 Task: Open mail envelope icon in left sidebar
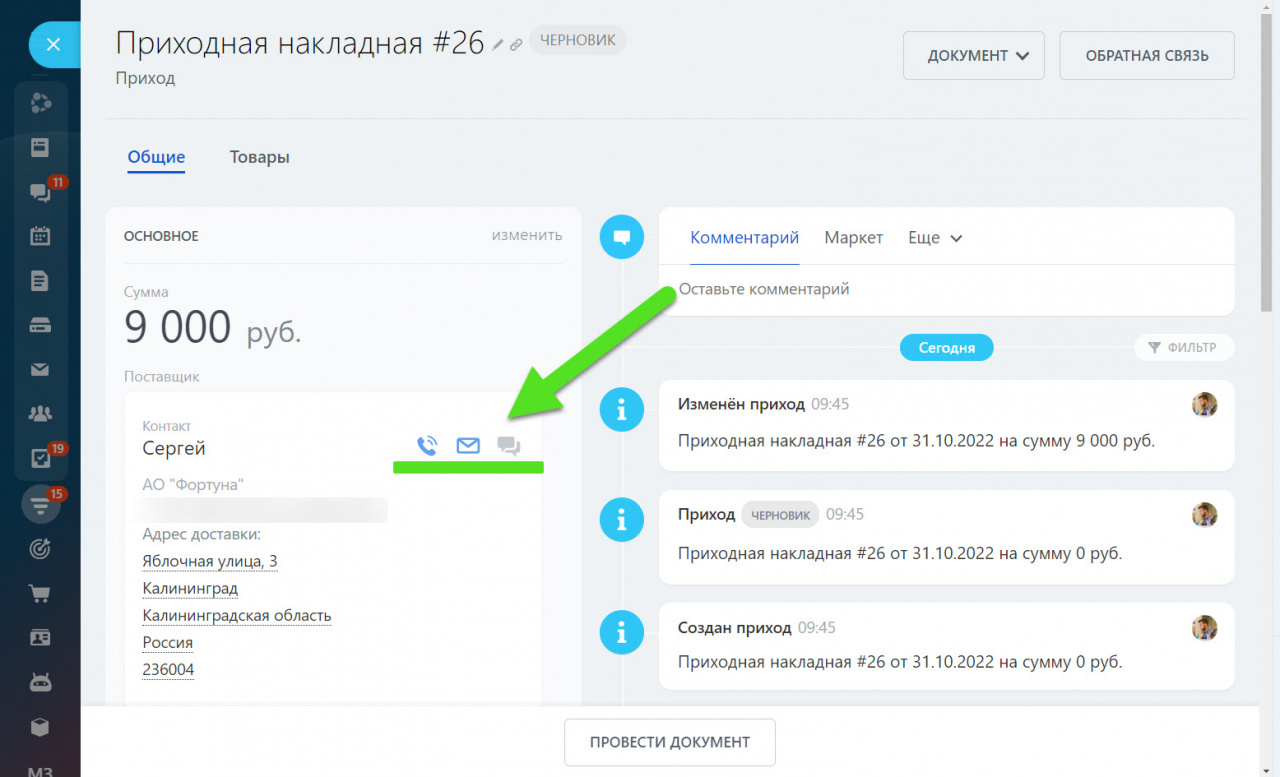(x=40, y=370)
